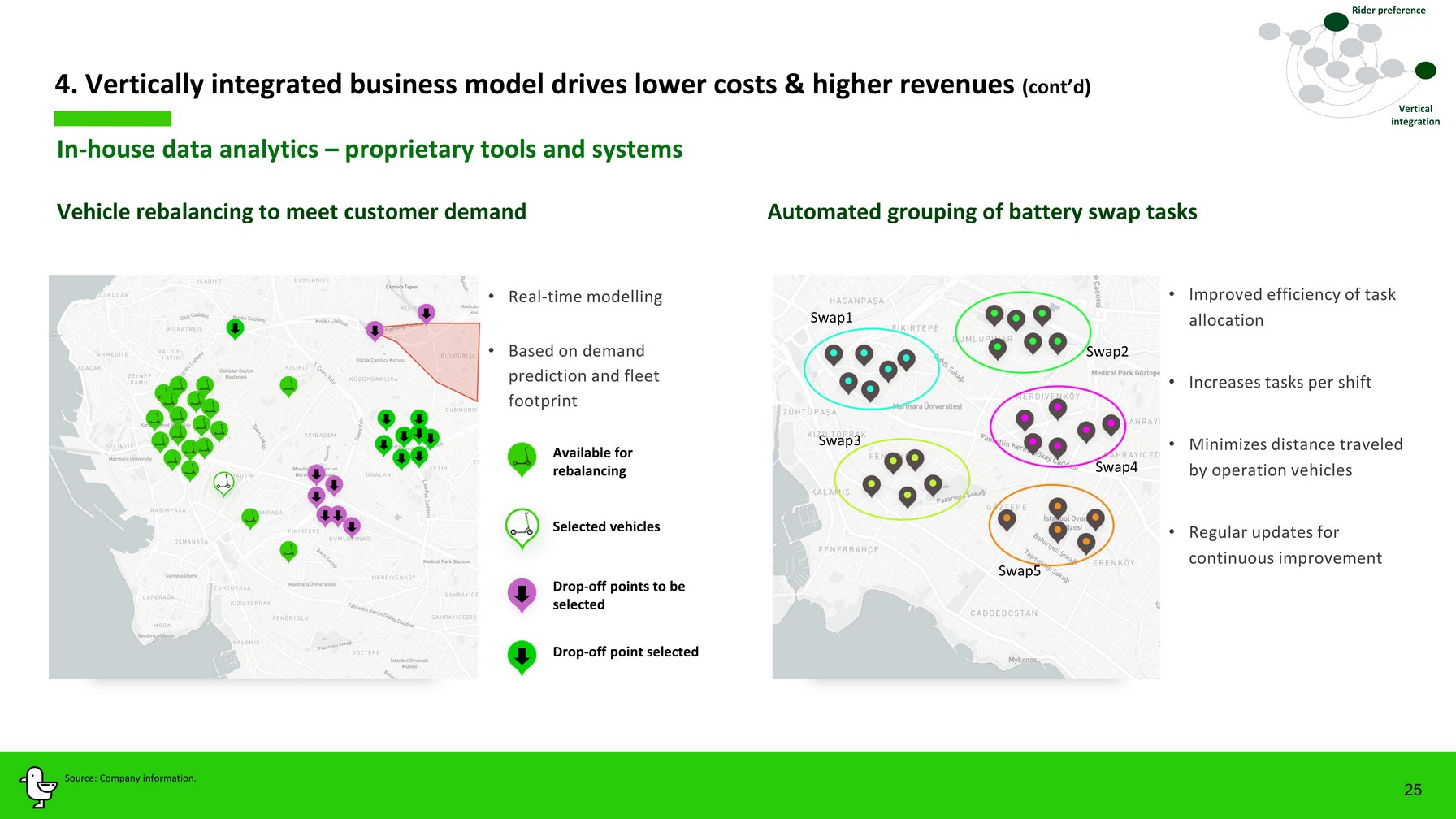Click the Swap5 label on the map
1456x819 pixels.
(1019, 571)
